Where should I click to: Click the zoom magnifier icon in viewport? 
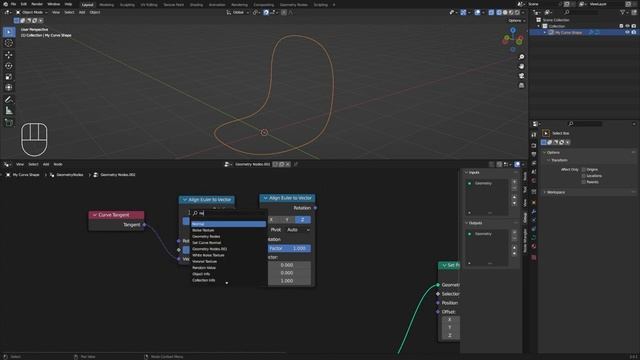click(x=521, y=57)
